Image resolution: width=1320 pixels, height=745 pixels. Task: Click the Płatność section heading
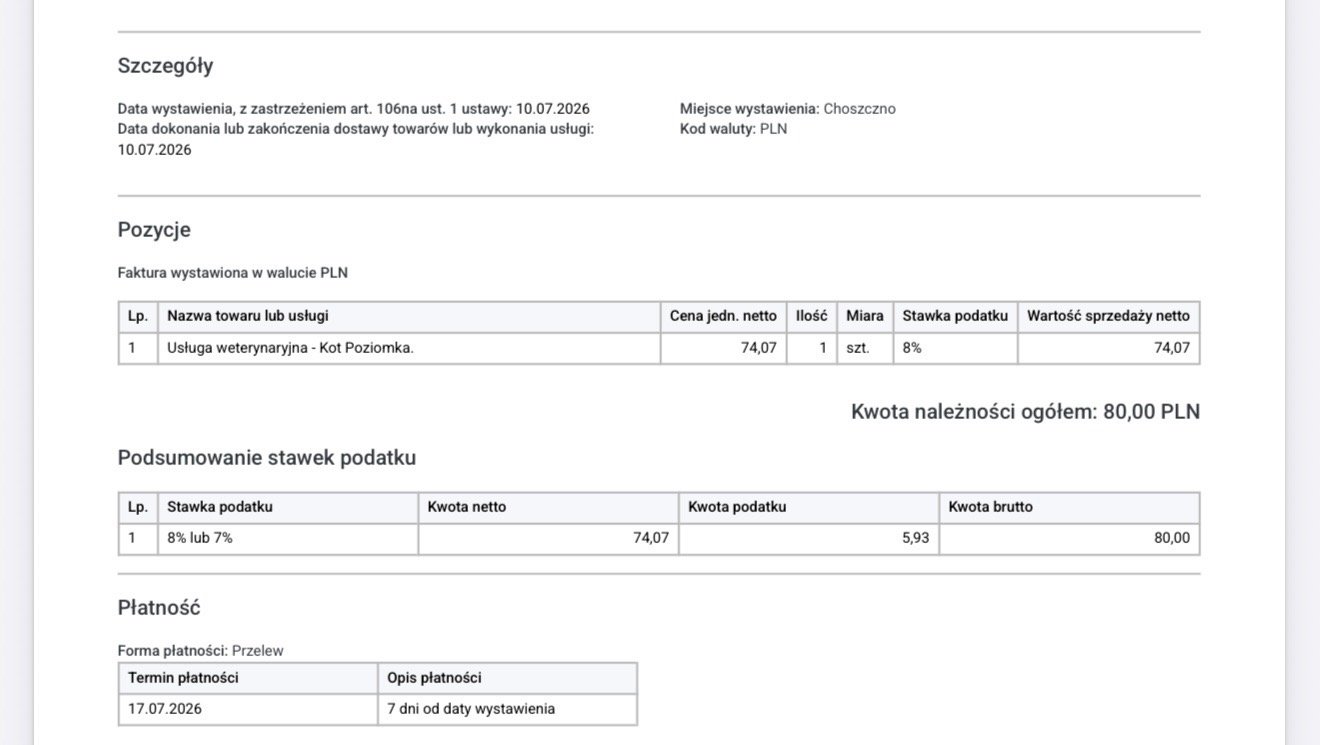coord(160,608)
